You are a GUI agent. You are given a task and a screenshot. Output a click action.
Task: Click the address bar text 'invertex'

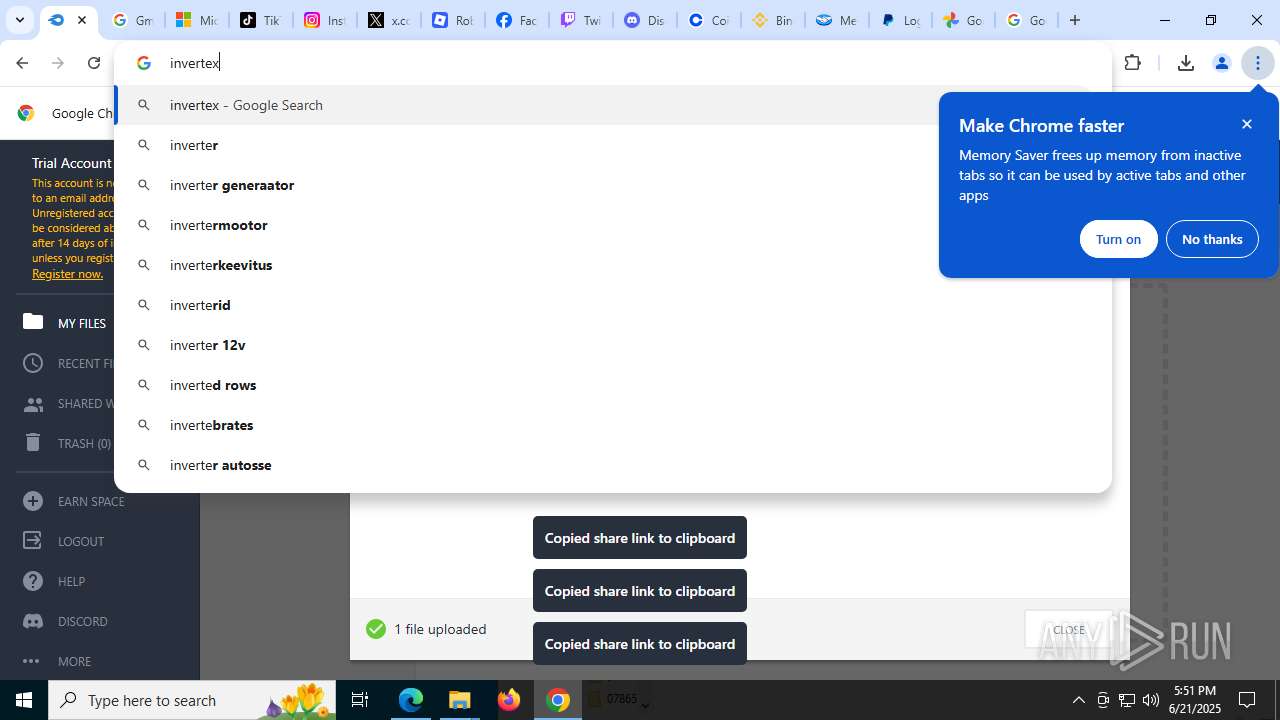pyautogui.click(x=194, y=63)
